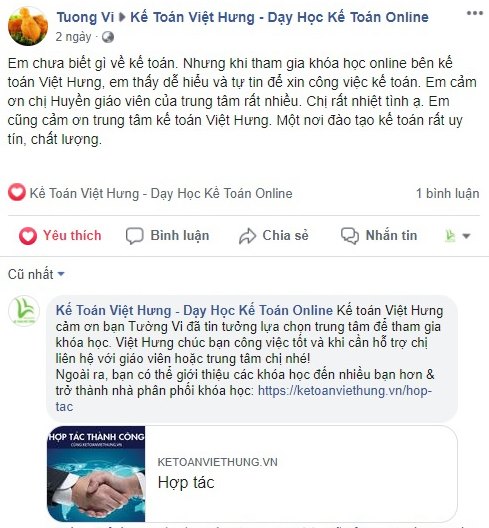Click the page logo in the identity selector
Screen dimensions: 489x528
pos(450,236)
